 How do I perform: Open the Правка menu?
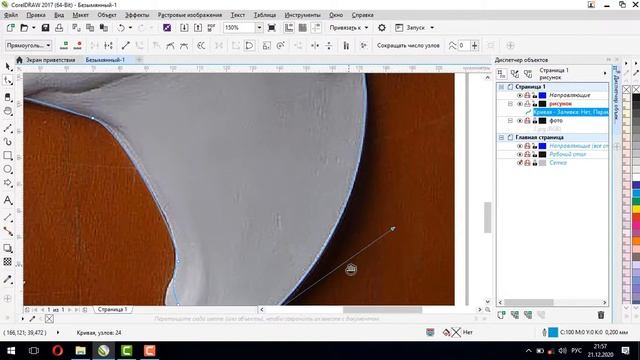(x=36, y=15)
